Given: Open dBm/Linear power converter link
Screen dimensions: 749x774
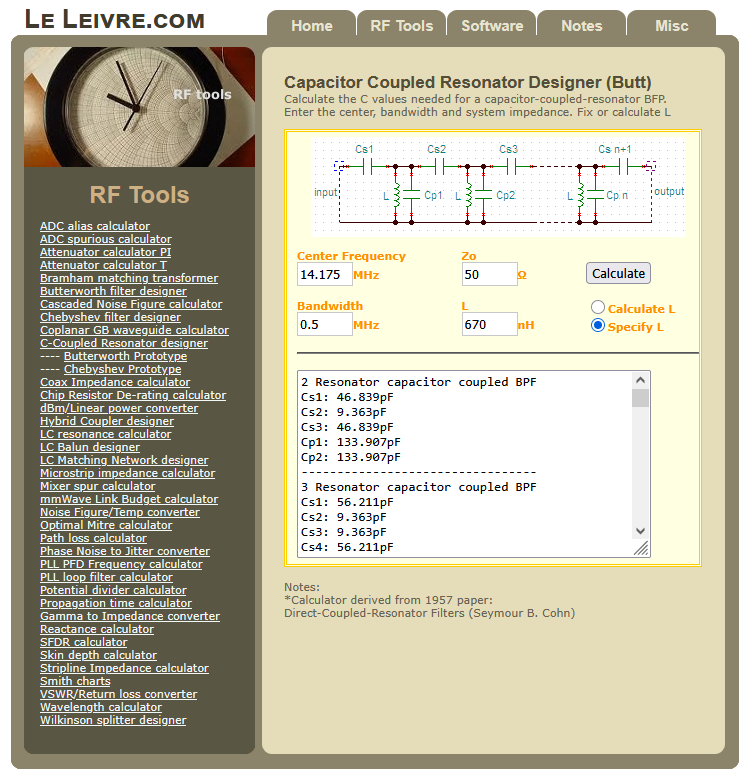Looking at the screenshot, I should pyautogui.click(x=119, y=408).
